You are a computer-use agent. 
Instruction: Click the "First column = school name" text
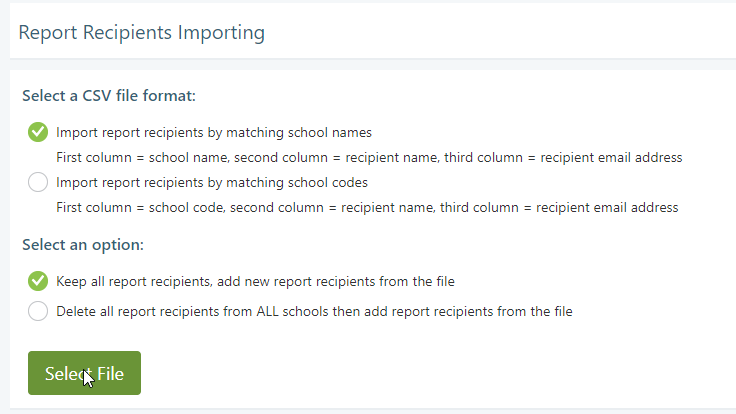pos(141,158)
